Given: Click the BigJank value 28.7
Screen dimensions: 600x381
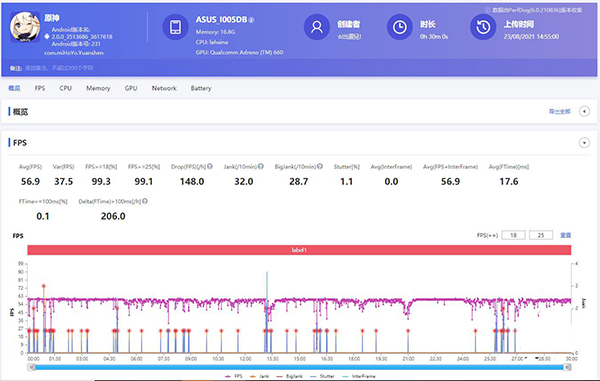Looking at the screenshot, I should click(x=298, y=181).
